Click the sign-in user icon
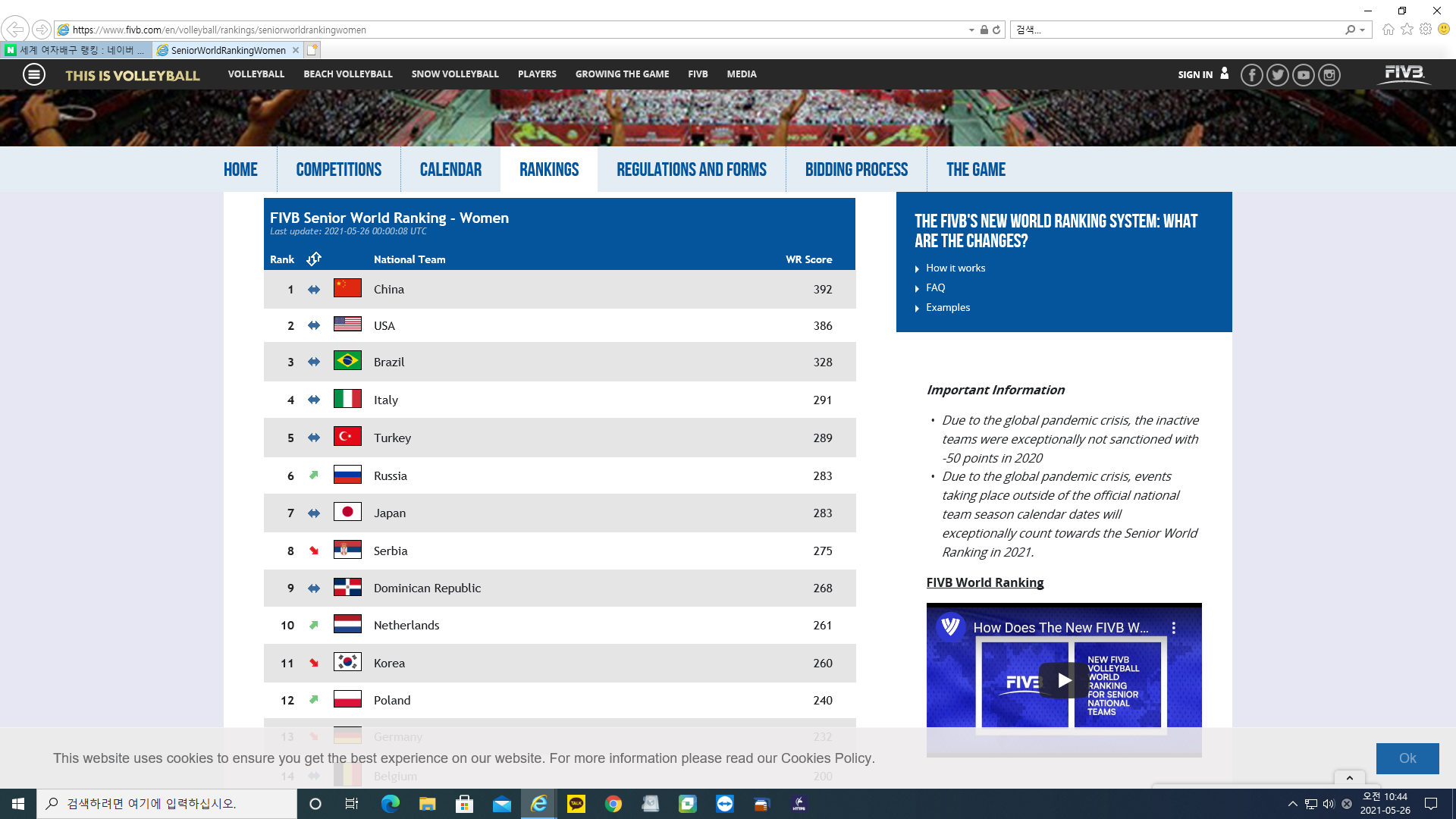Image resolution: width=1456 pixels, height=819 pixels. coord(1224,74)
